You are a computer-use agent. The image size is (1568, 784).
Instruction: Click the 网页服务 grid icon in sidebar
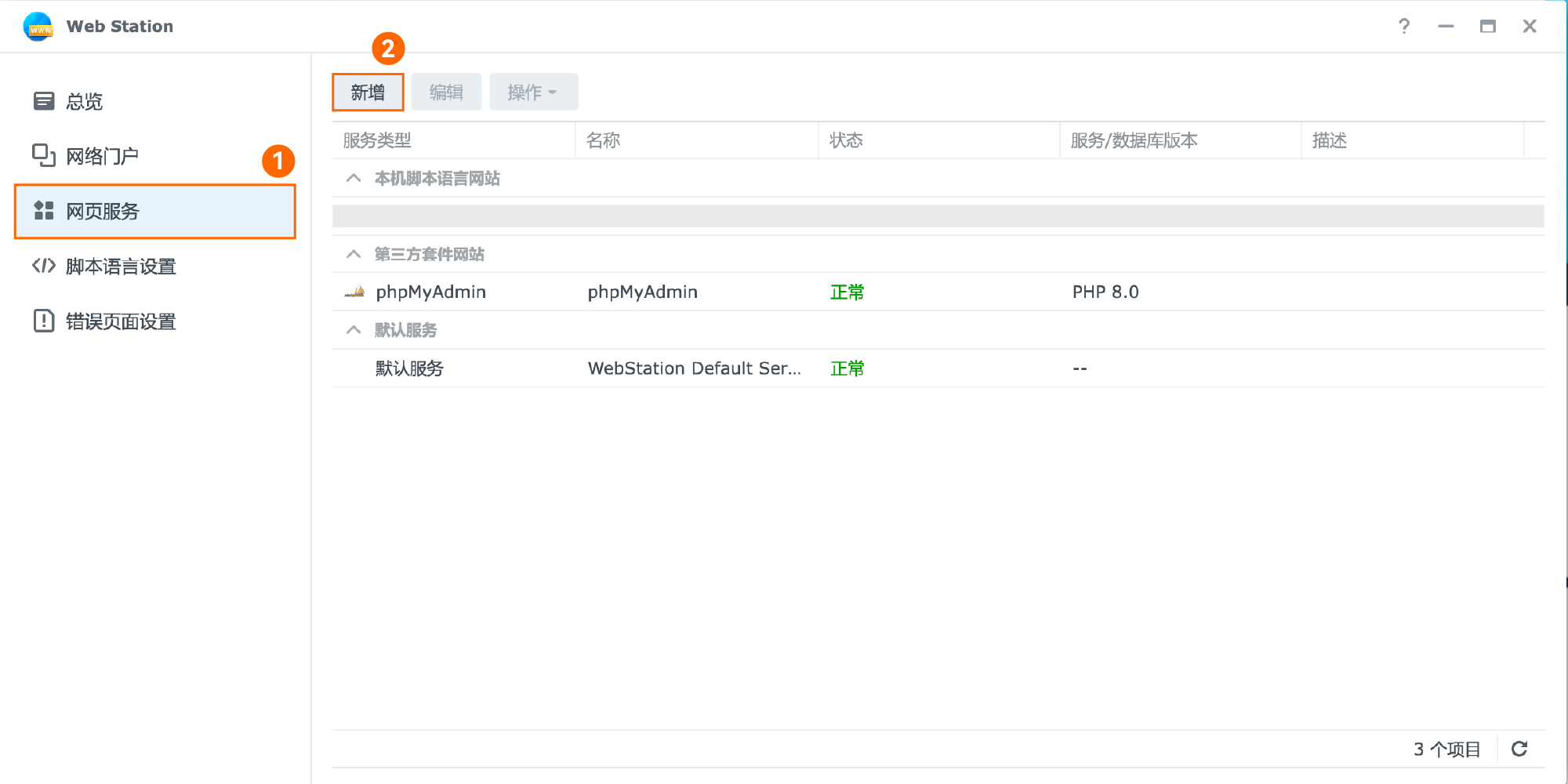pos(44,211)
